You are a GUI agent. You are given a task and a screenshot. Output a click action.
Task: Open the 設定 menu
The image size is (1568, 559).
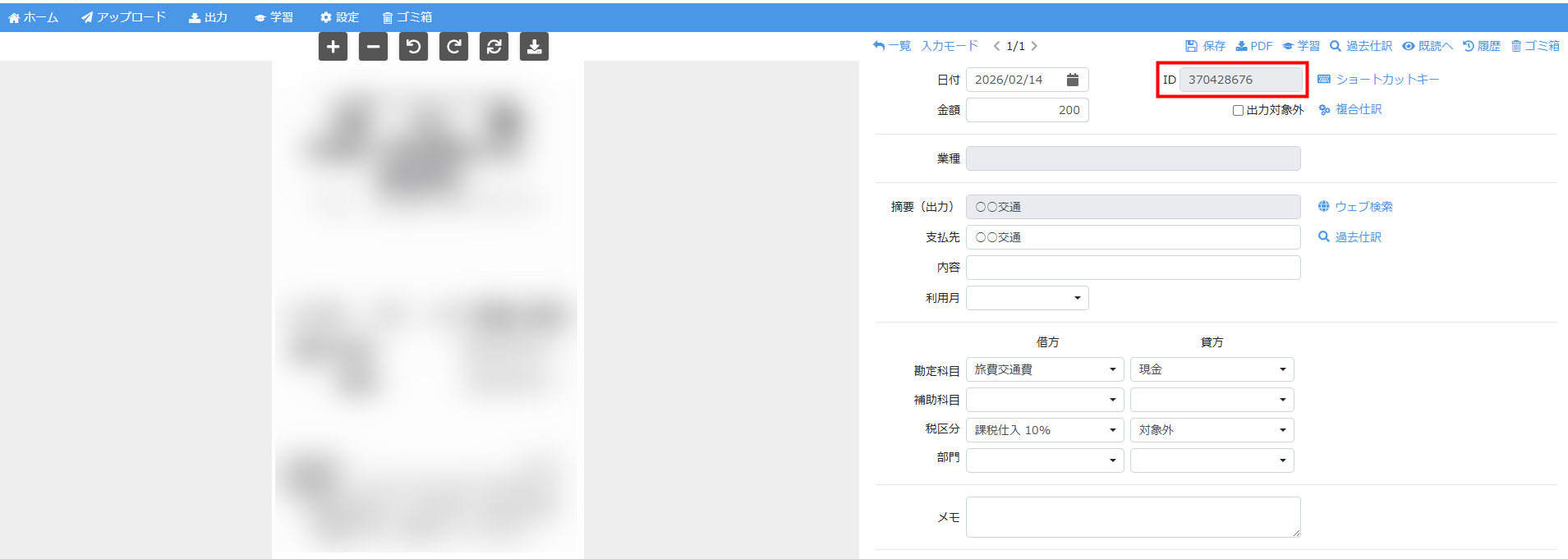click(339, 17)
